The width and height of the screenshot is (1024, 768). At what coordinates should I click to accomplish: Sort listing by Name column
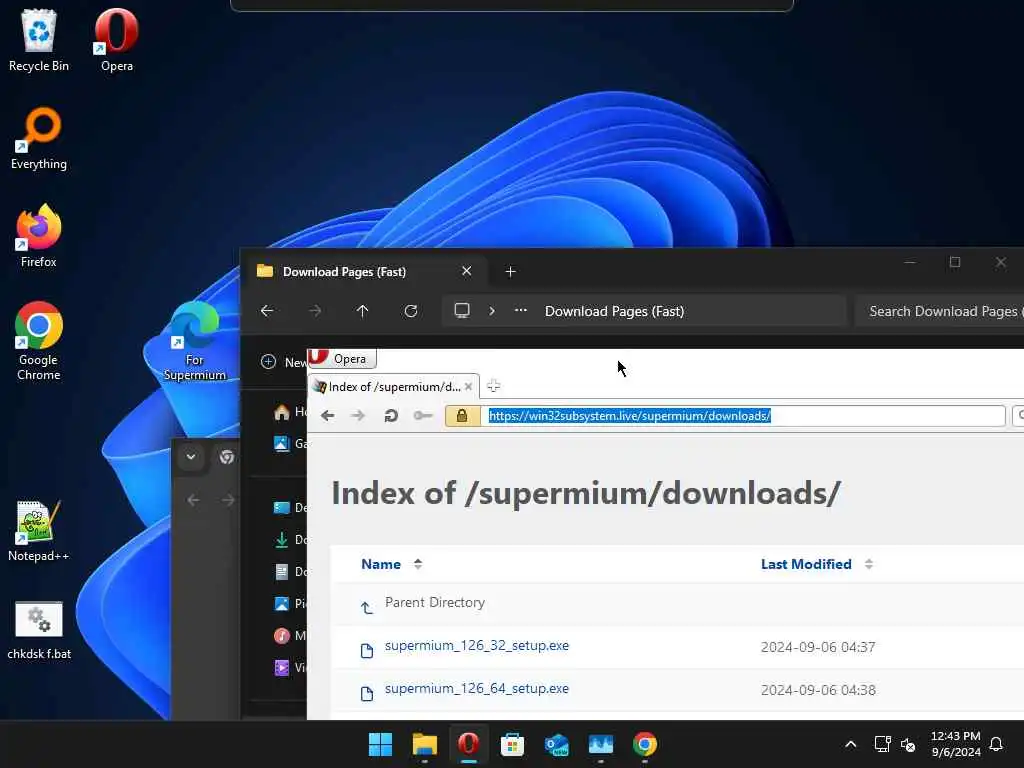(391, 564)
